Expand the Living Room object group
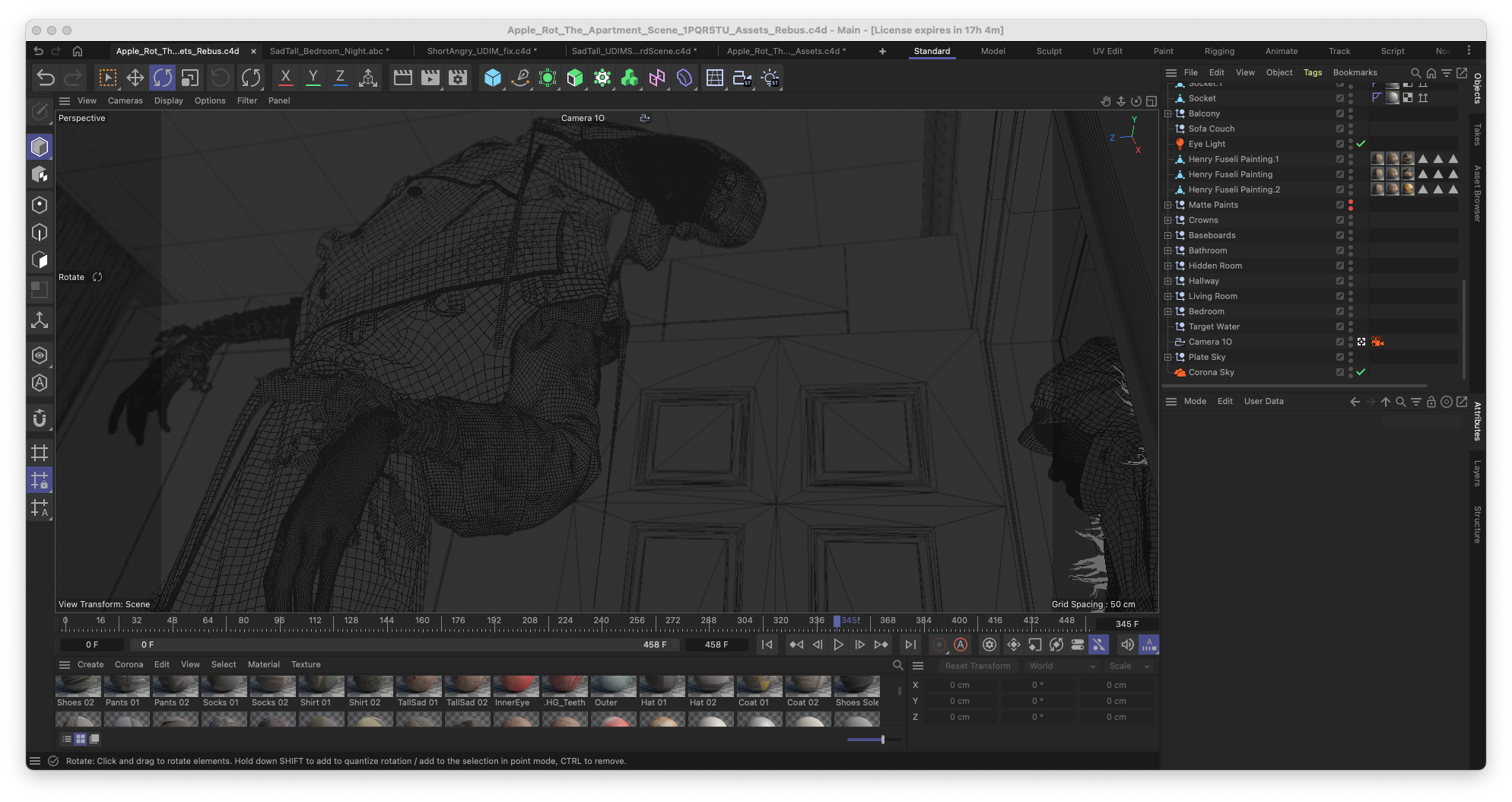 (x=1168, y=296)
